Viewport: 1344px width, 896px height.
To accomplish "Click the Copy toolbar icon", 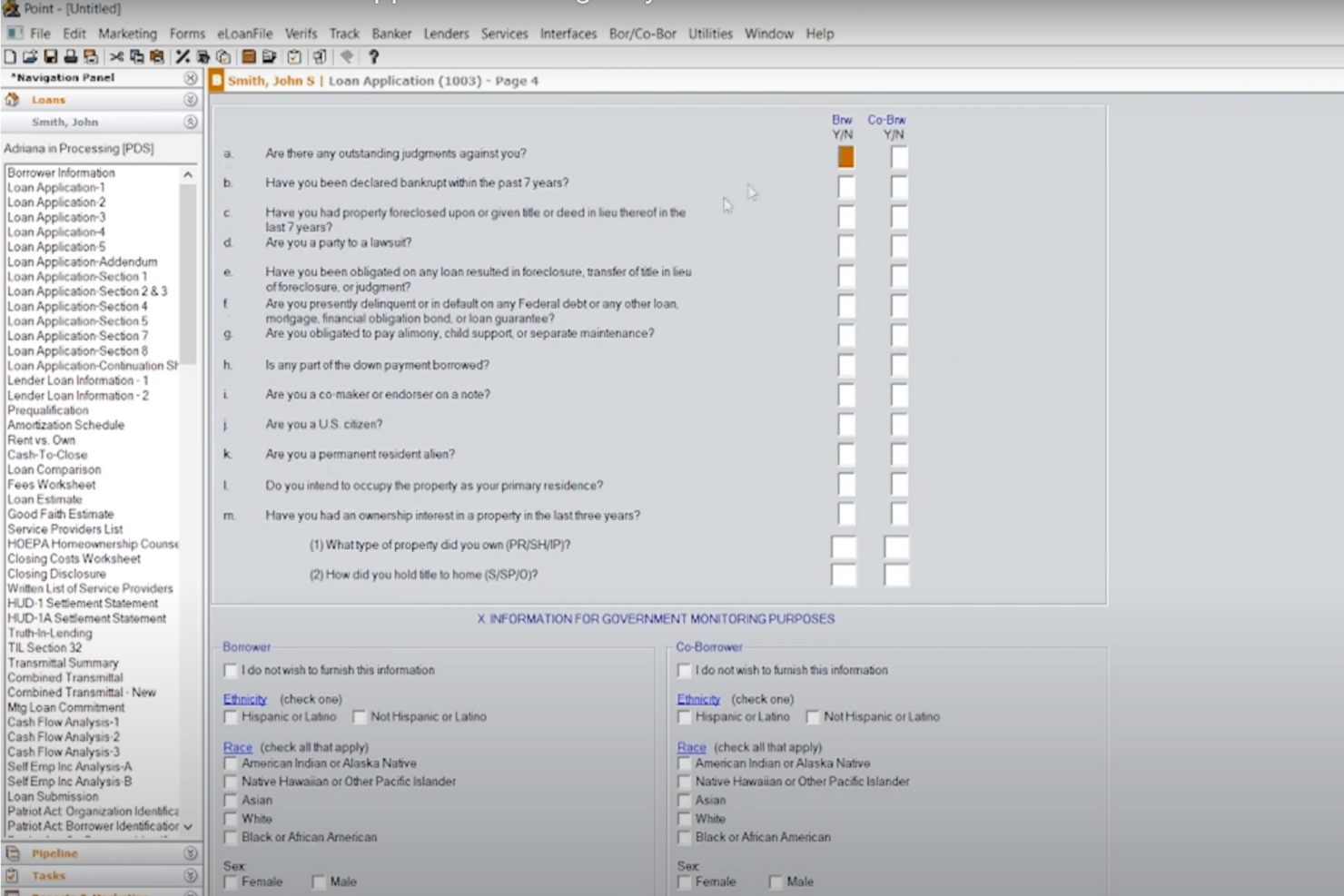I will tap(137, 57).
